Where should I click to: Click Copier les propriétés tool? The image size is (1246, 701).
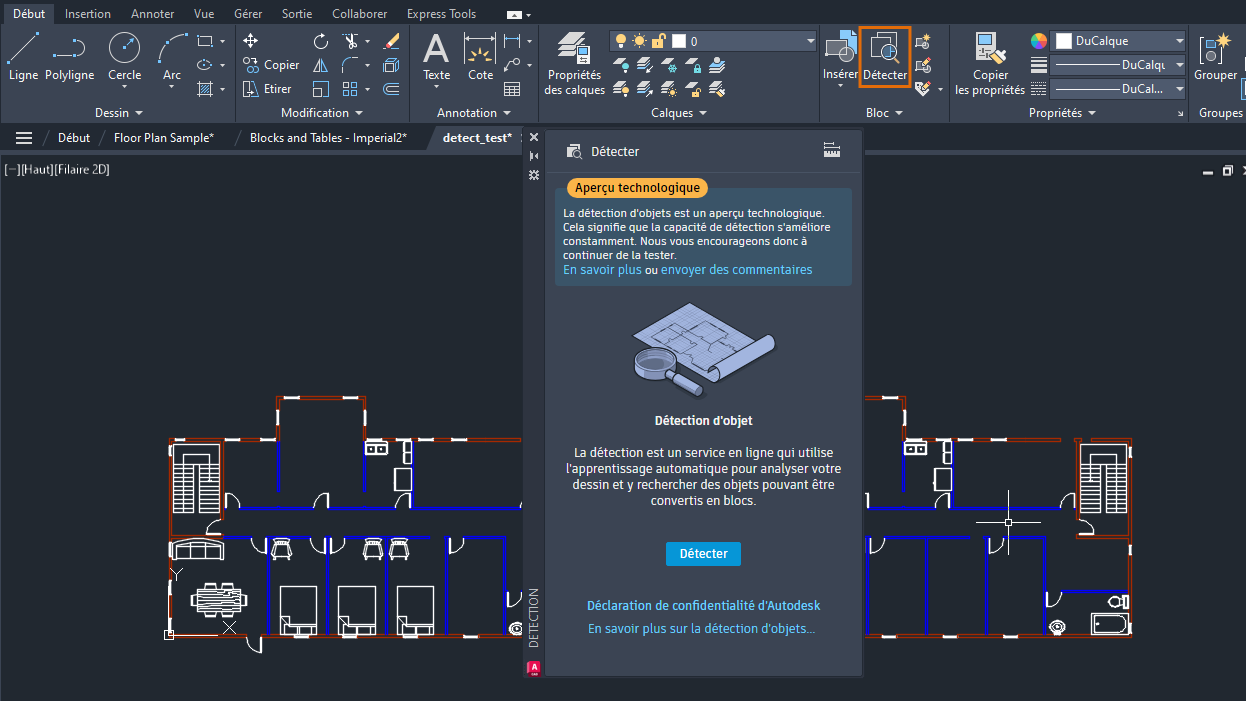pyautogui.click(x=990, y=63)
